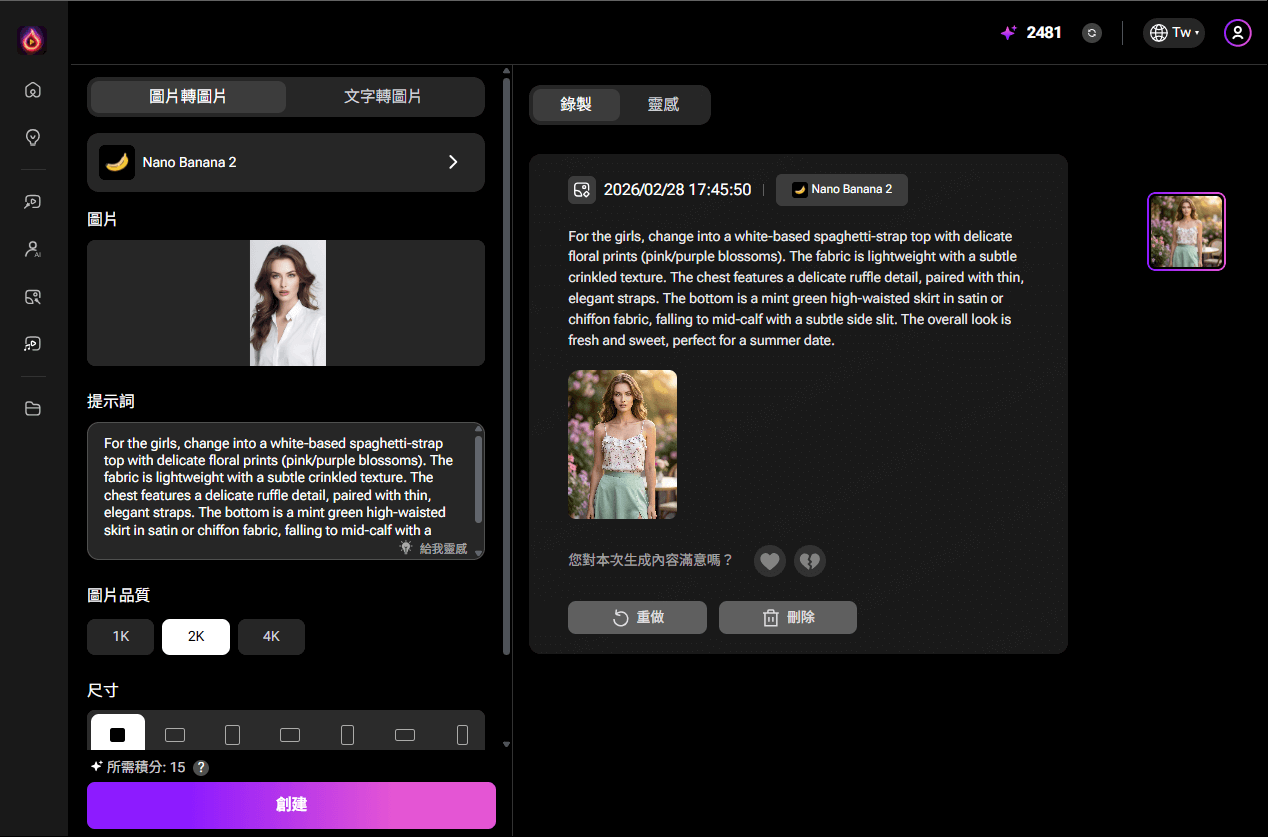Click the required credits help icon

pyautogui.click(x=201, y=768)
